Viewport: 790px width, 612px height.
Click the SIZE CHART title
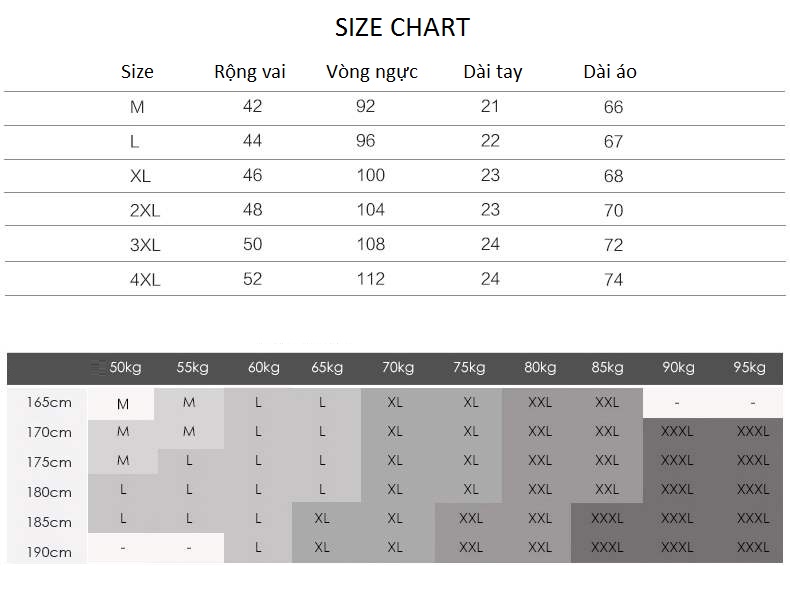click(x=402, y=28)
